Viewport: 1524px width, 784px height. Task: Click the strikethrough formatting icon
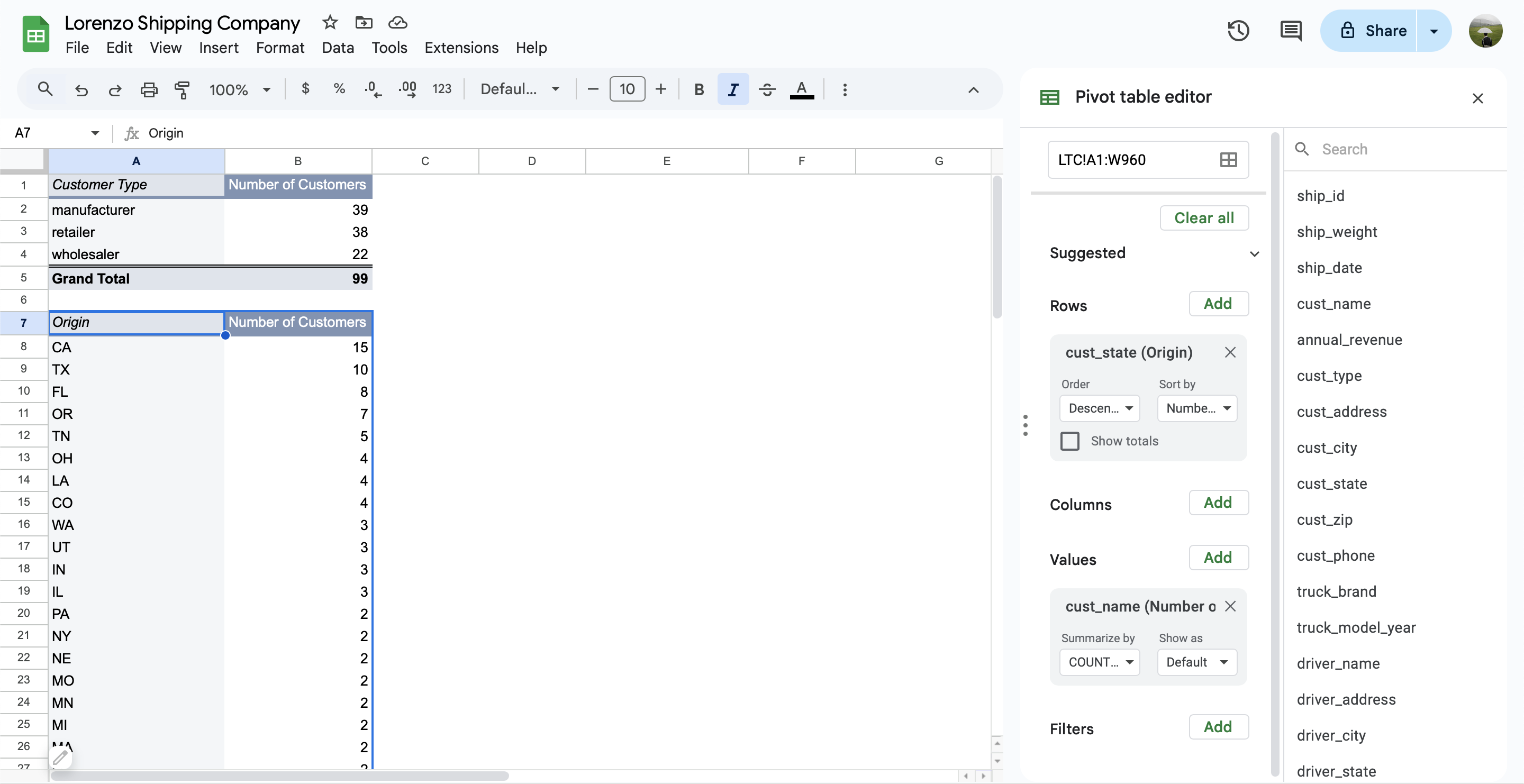(x=767, y=89)
